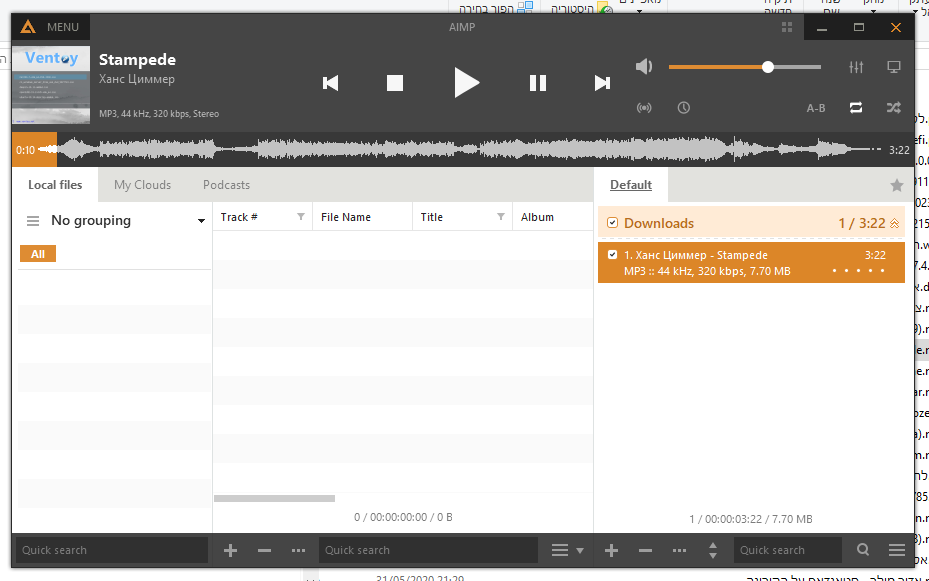Click the AIMP logo icon

28,27
